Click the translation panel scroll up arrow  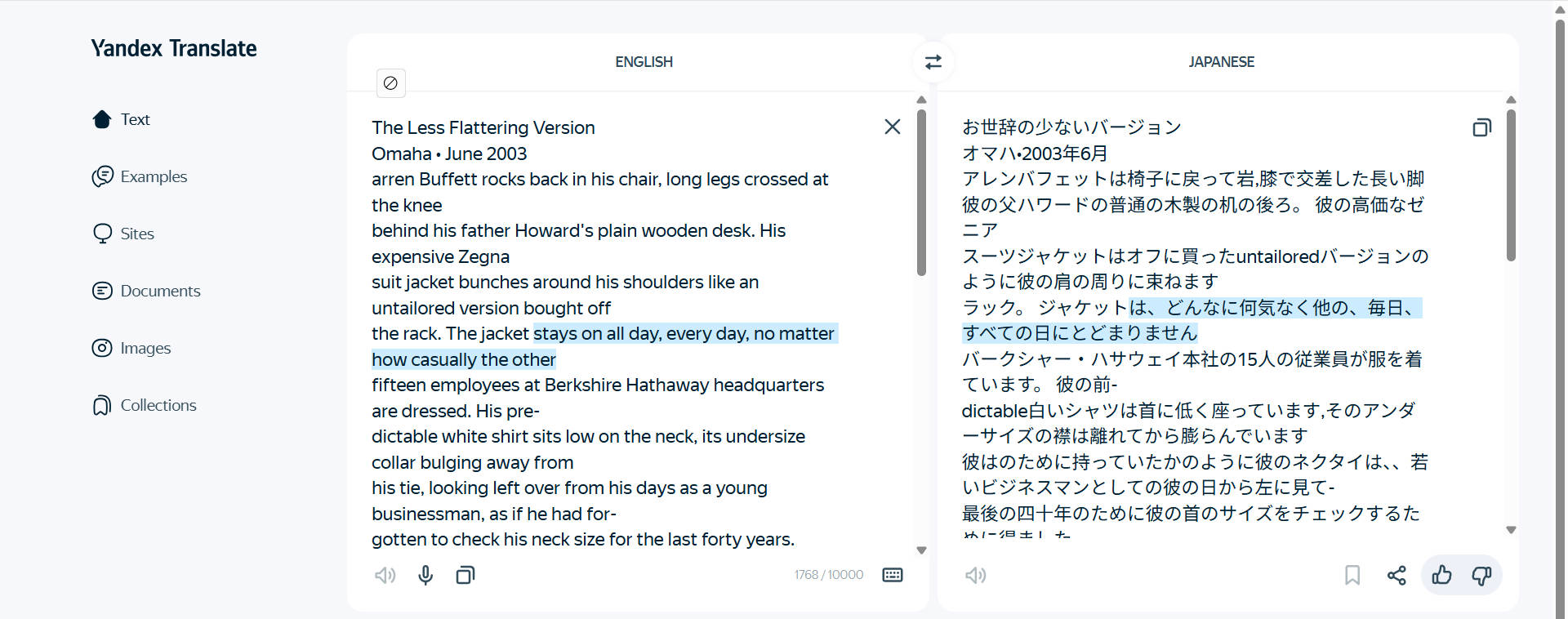1511,100
